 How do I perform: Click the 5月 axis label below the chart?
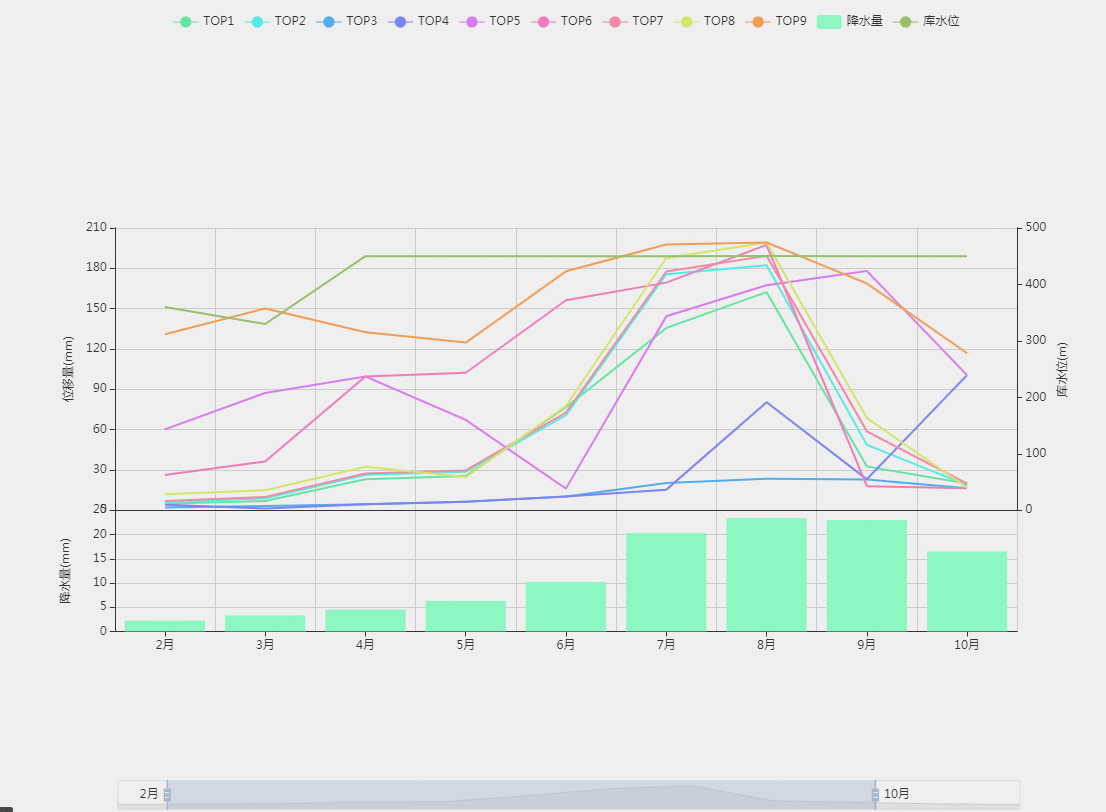(464, 645)
